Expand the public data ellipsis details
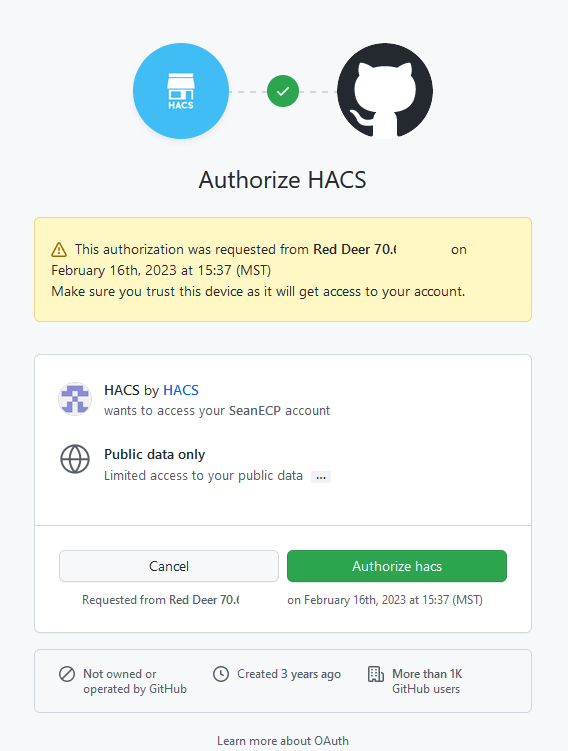 click(321, 477)
